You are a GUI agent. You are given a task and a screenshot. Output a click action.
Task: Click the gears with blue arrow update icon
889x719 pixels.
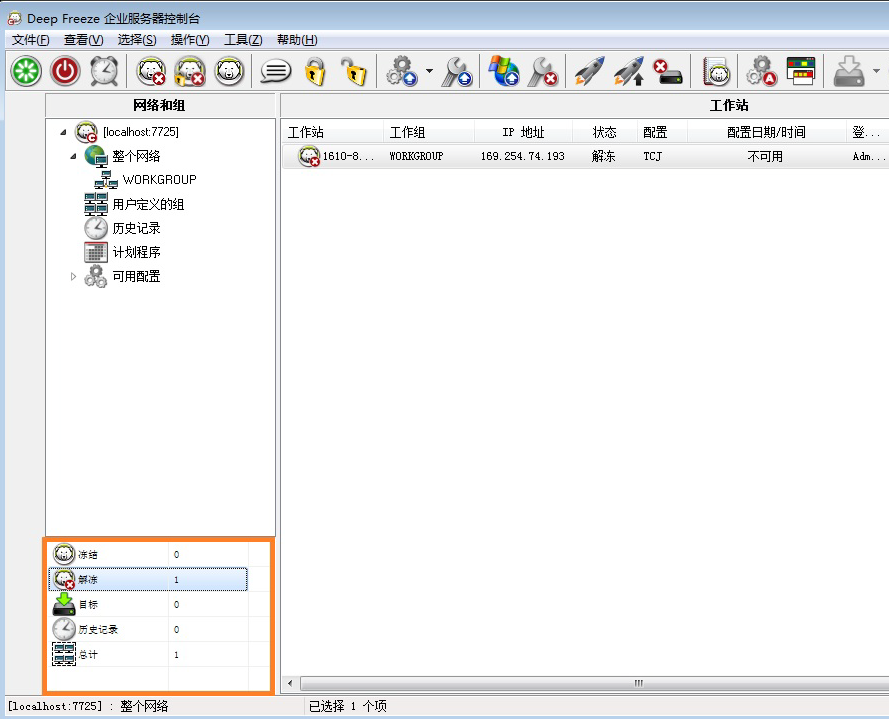[x=401, y=71]
